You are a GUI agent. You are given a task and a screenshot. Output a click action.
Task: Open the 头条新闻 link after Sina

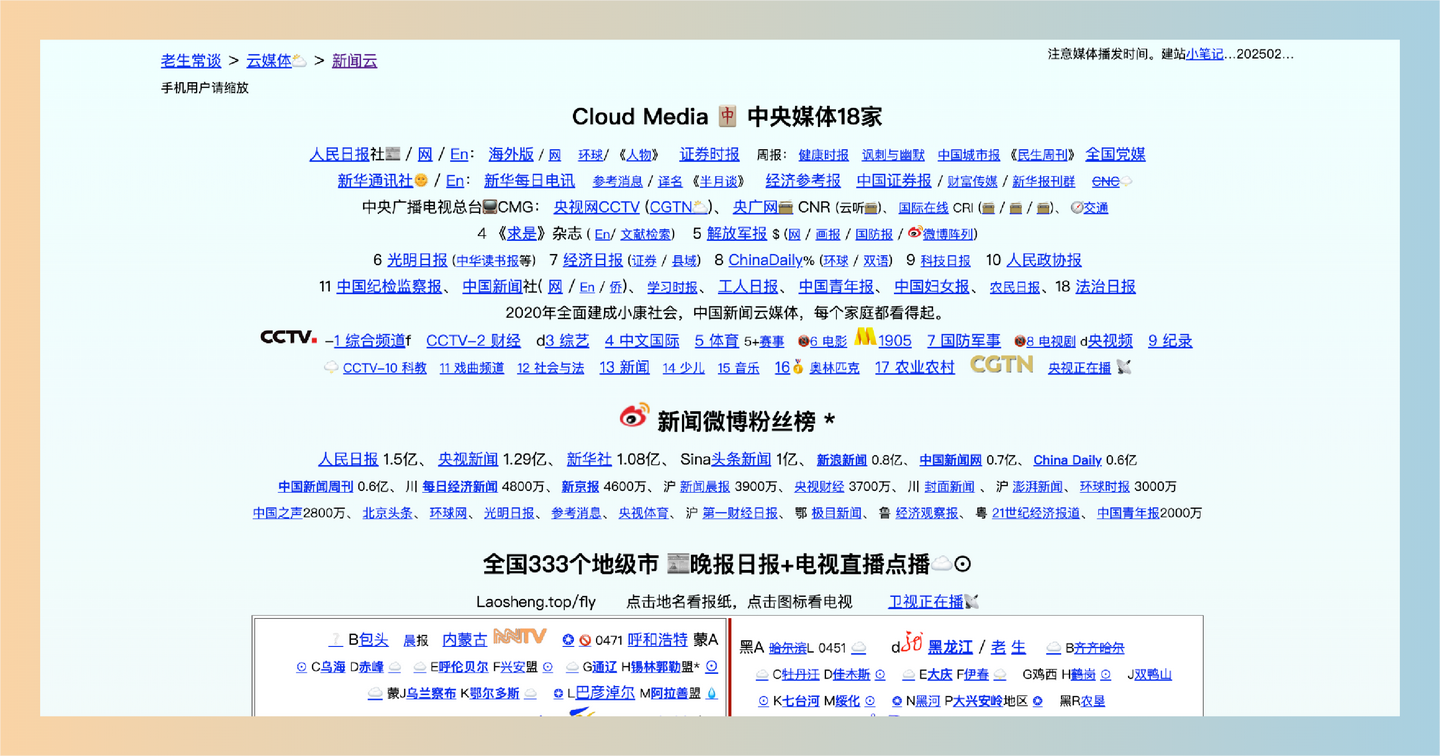(741, 460)
